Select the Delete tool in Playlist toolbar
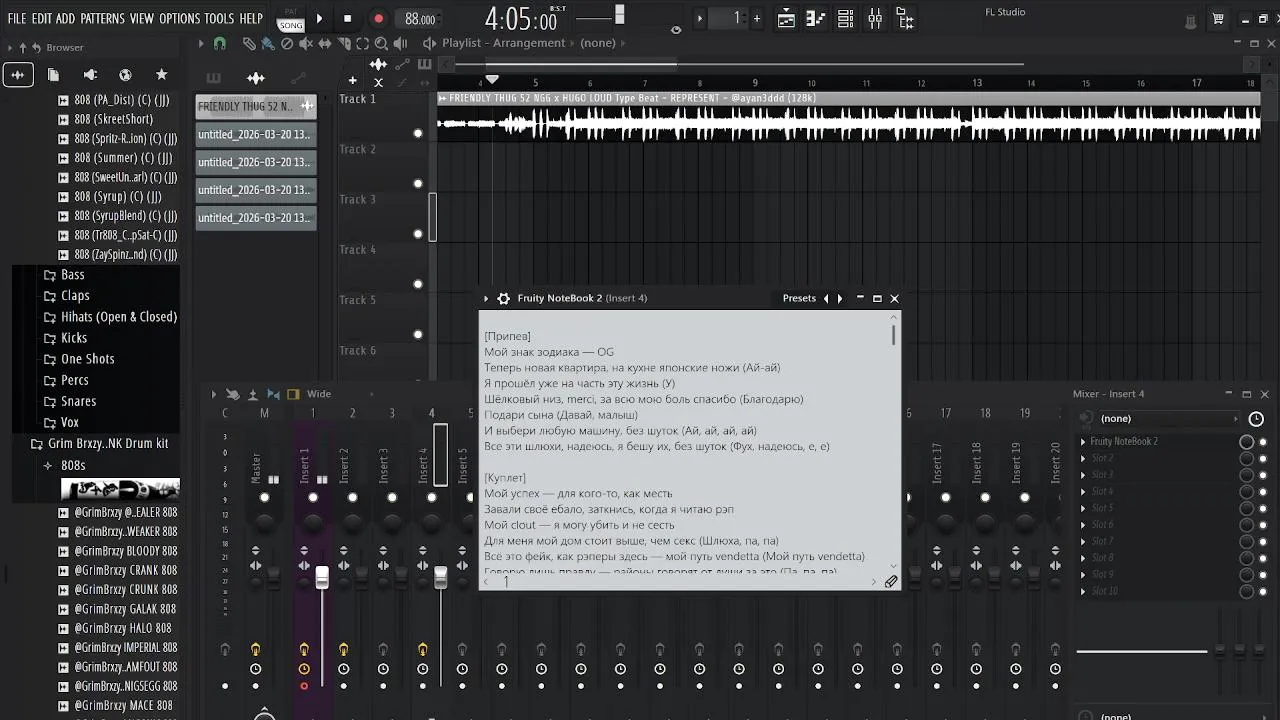The image size is (1280, 720). (x=287, y=43)
